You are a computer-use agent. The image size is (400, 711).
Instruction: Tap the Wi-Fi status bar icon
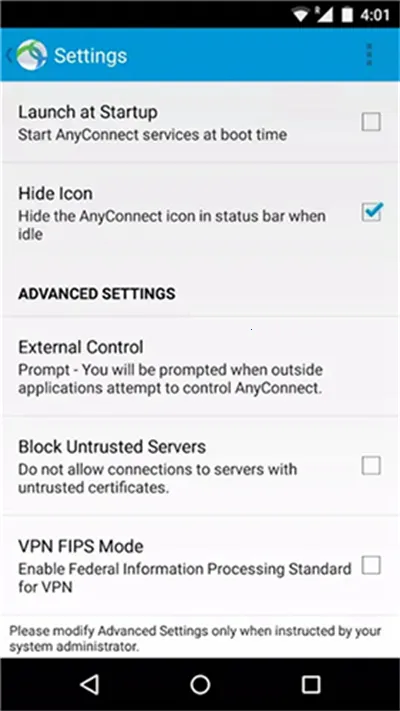[x=301, y=15]
